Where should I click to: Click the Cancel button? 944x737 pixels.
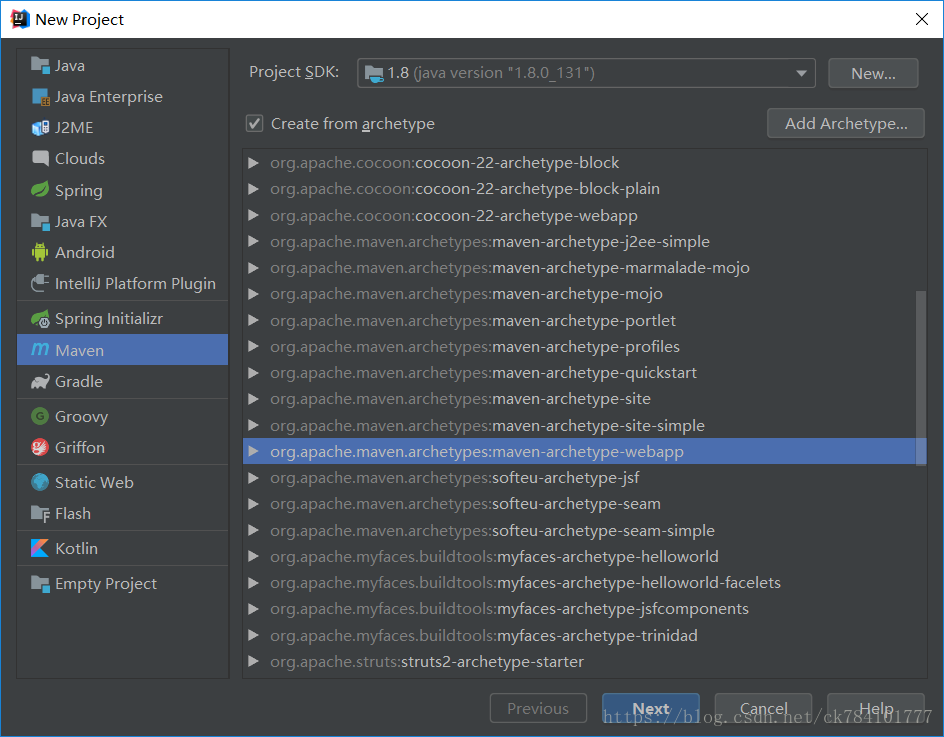[x=763, y=708]
